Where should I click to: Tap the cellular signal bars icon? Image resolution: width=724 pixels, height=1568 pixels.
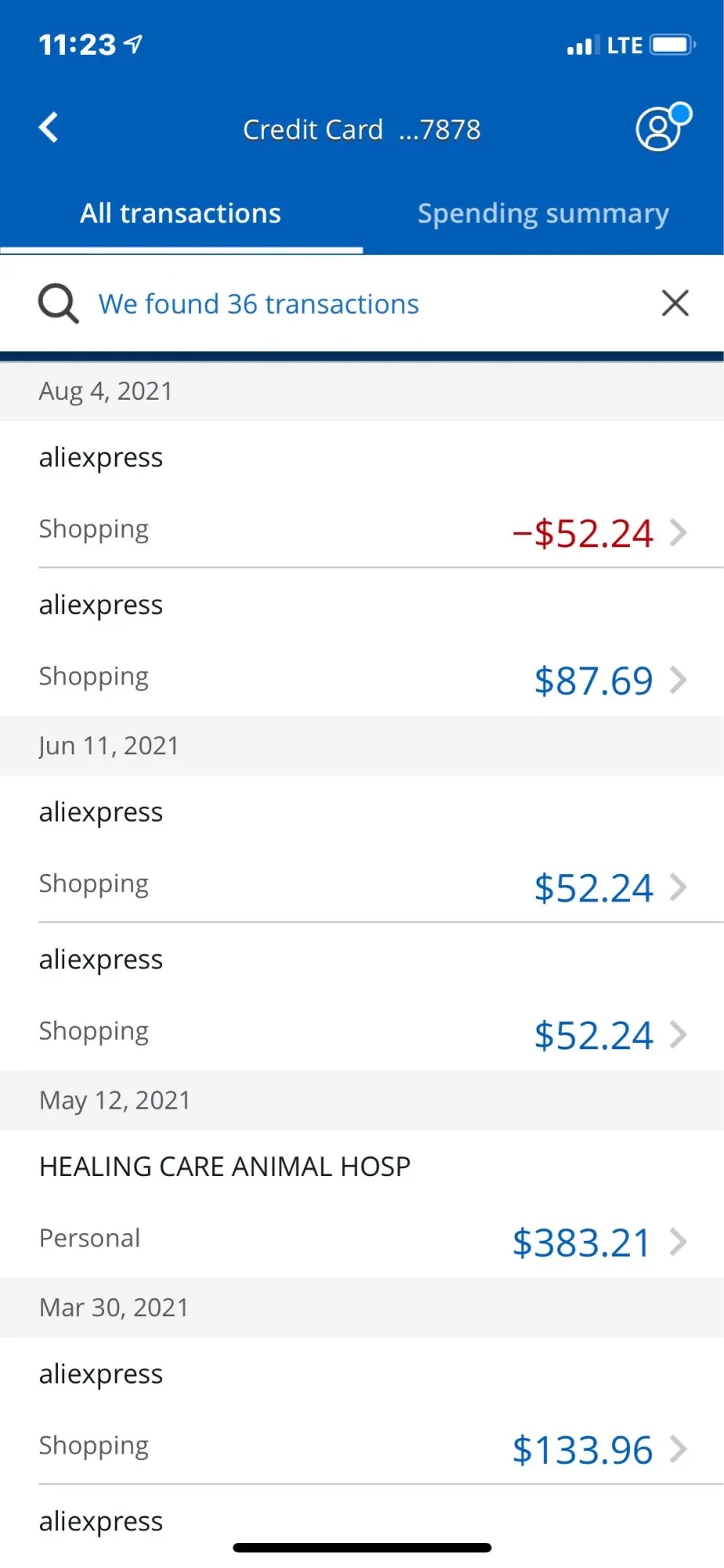580,45
